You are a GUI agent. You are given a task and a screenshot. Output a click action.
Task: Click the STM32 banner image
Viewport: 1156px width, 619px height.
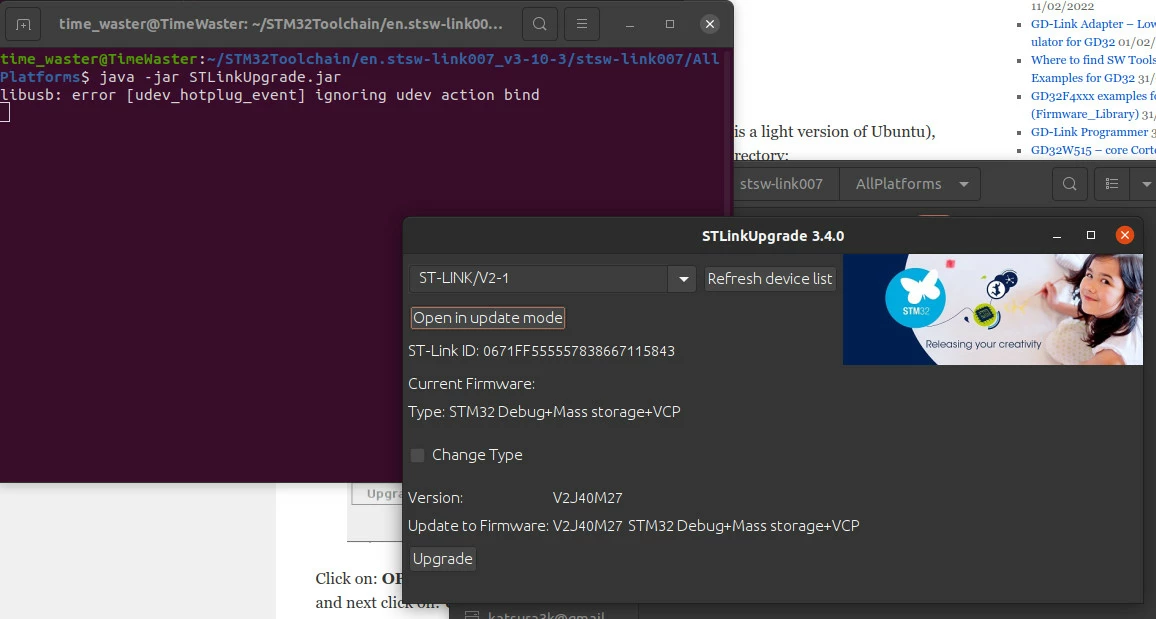click(992, 310)
